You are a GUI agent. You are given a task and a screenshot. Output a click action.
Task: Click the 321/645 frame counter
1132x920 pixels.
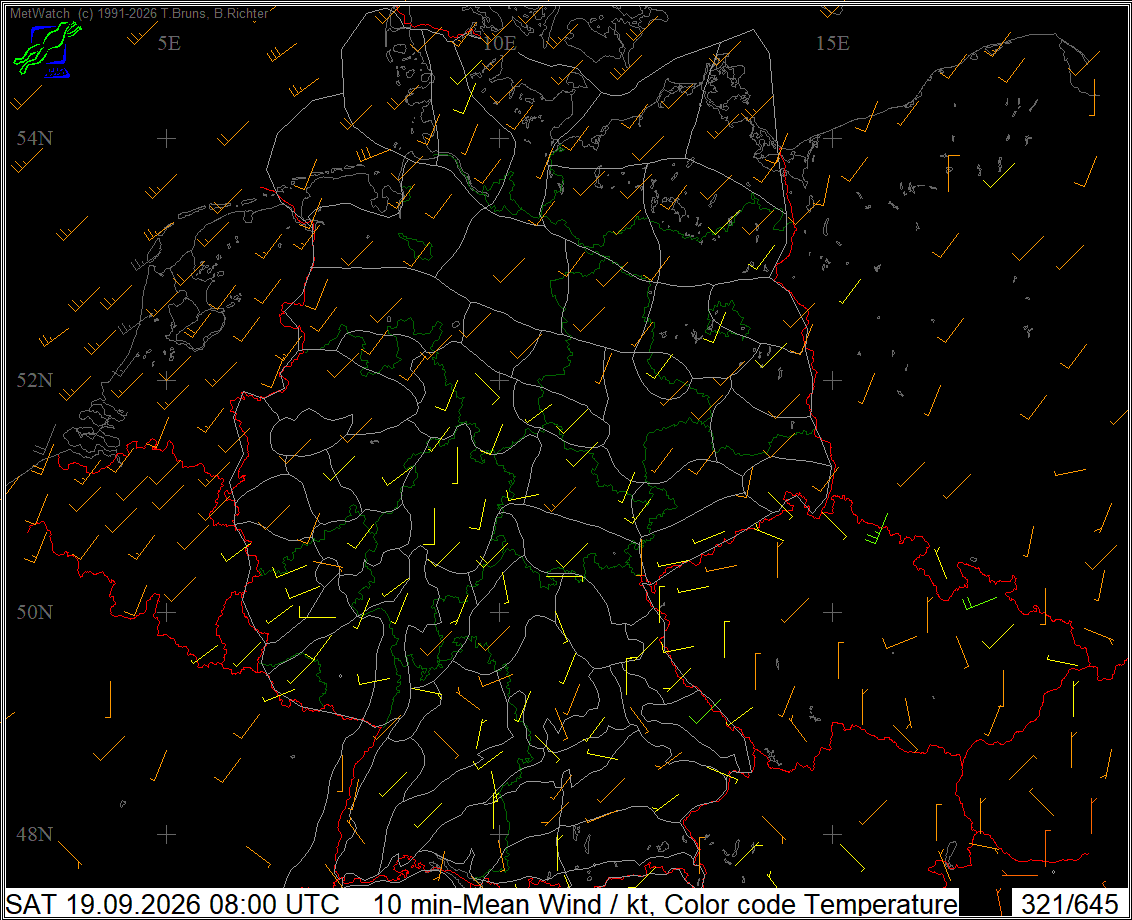[x=1070, y=904]
